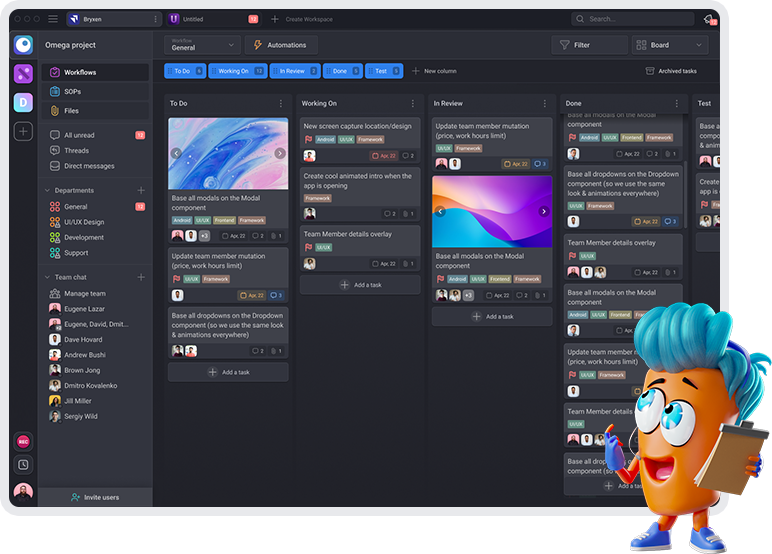Open the To Do column options menu

point(281,103)
